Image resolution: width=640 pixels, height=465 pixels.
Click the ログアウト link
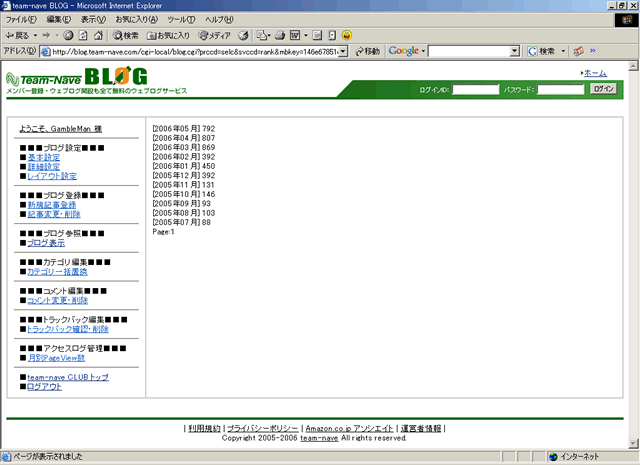coord(44,386)
